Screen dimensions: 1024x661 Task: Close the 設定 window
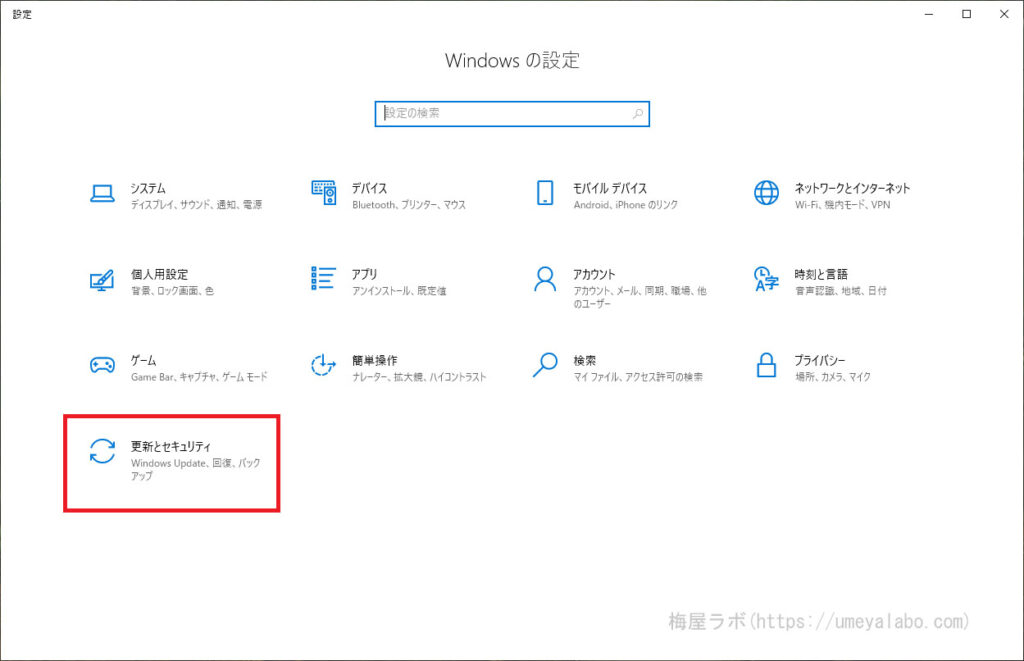[x=1004, y=14]
